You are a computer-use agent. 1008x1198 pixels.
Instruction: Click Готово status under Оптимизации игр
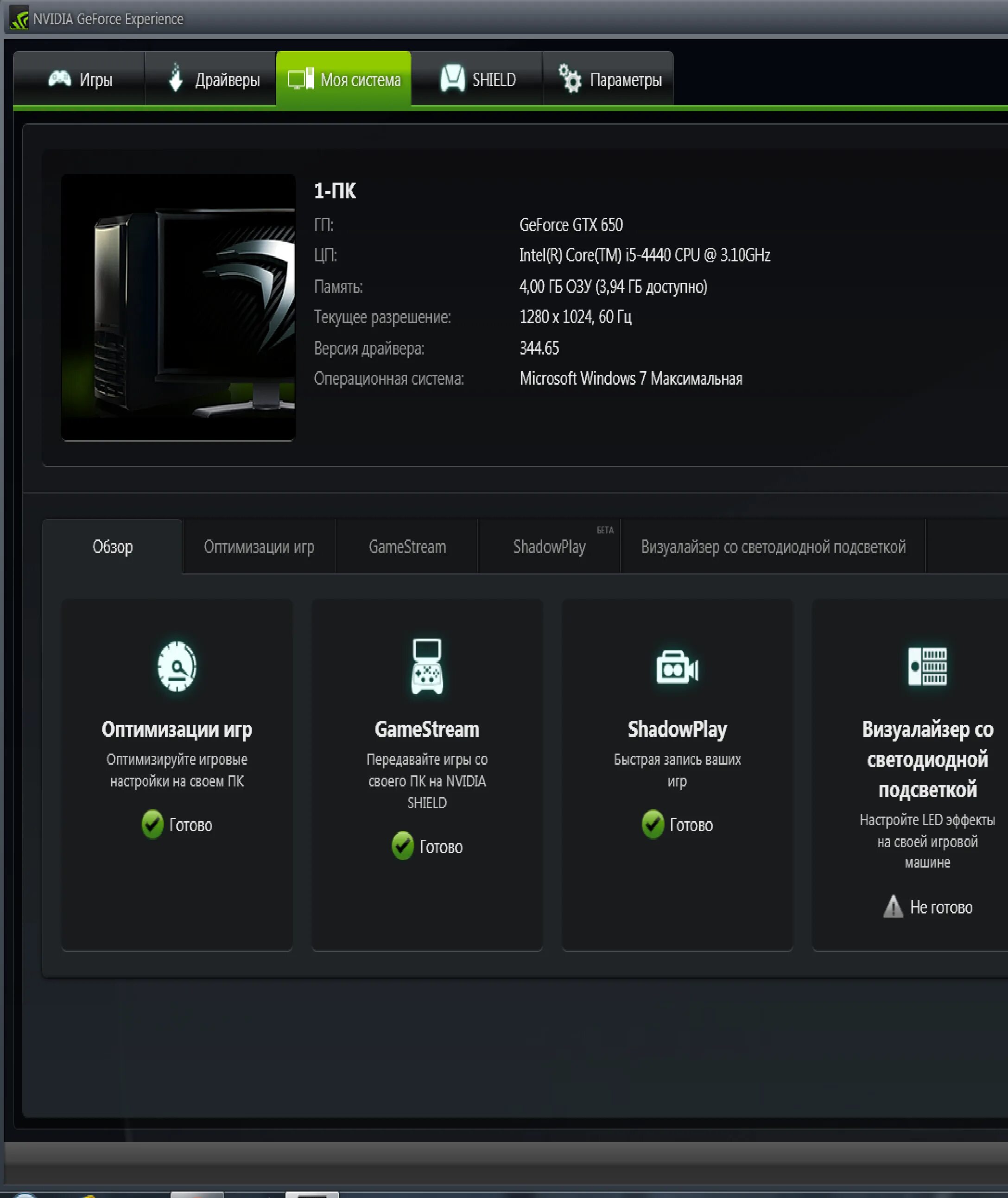[x=191, y=825]
